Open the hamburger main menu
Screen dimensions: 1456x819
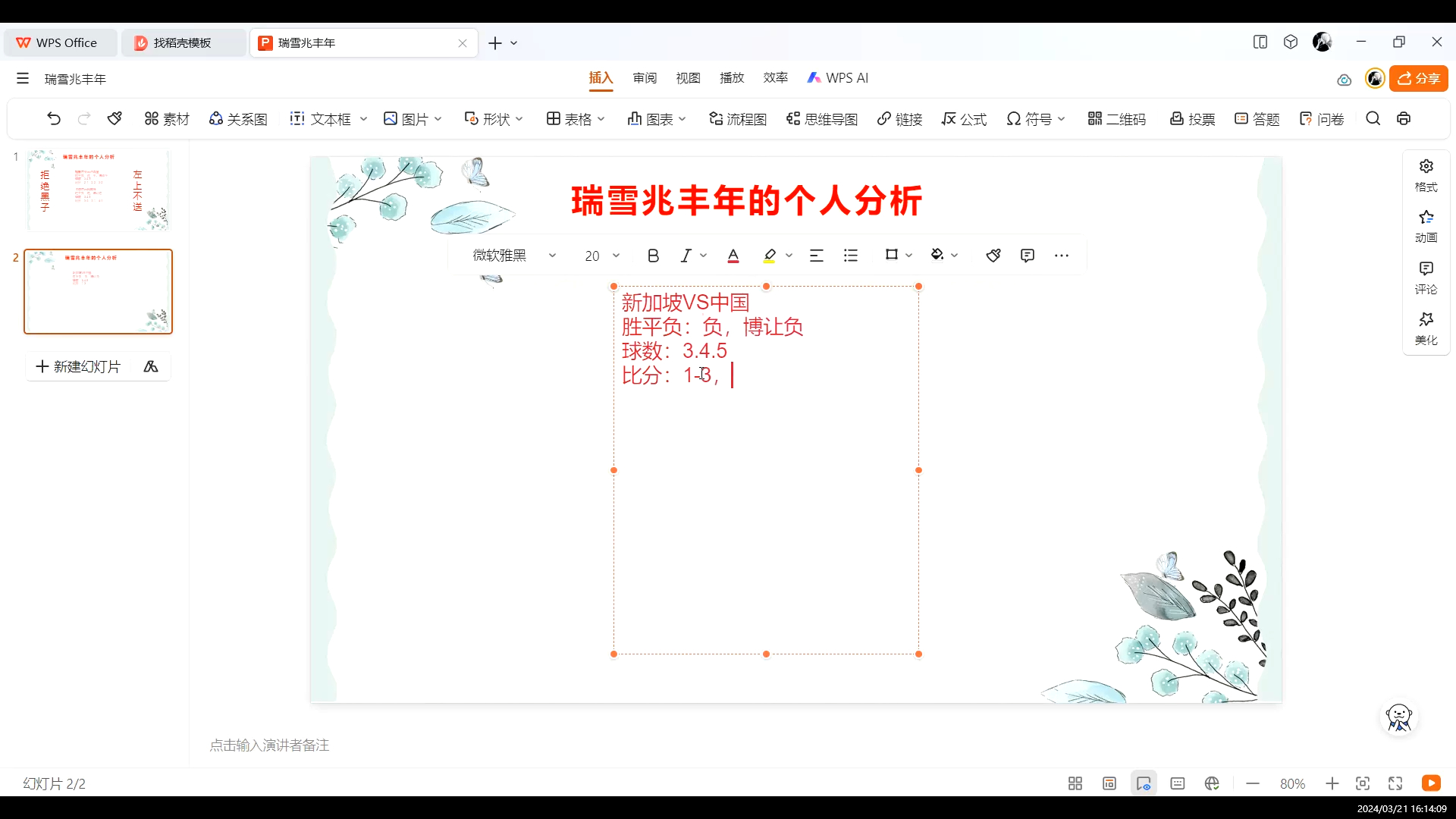(x=23, y=78)
